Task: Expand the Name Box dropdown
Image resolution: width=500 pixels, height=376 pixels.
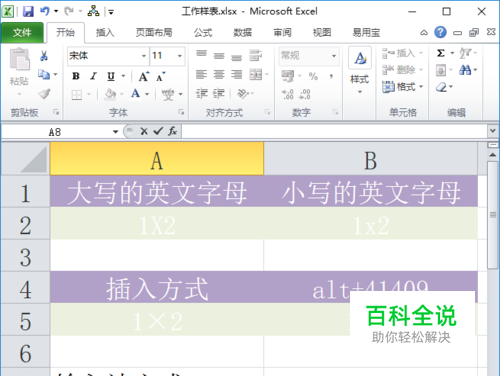Action: click(115, 132)
